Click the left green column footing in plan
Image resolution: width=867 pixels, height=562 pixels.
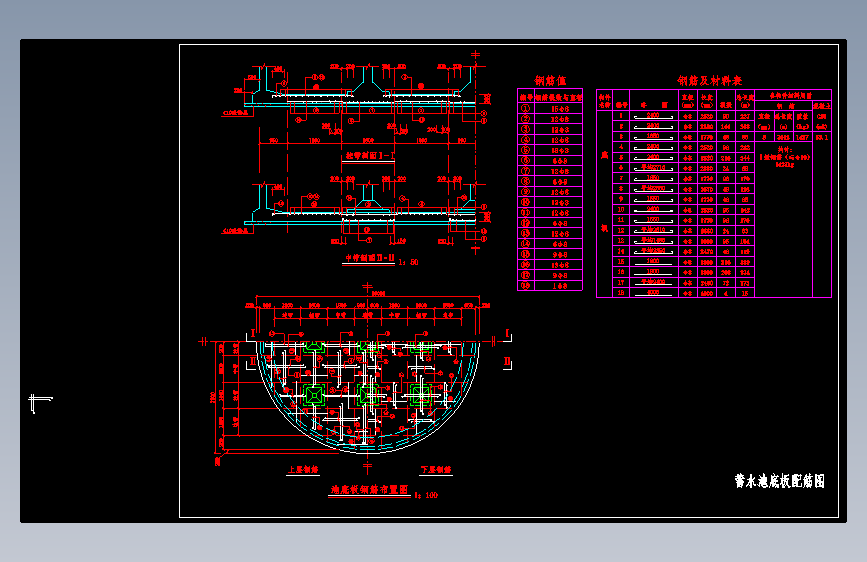314,395
